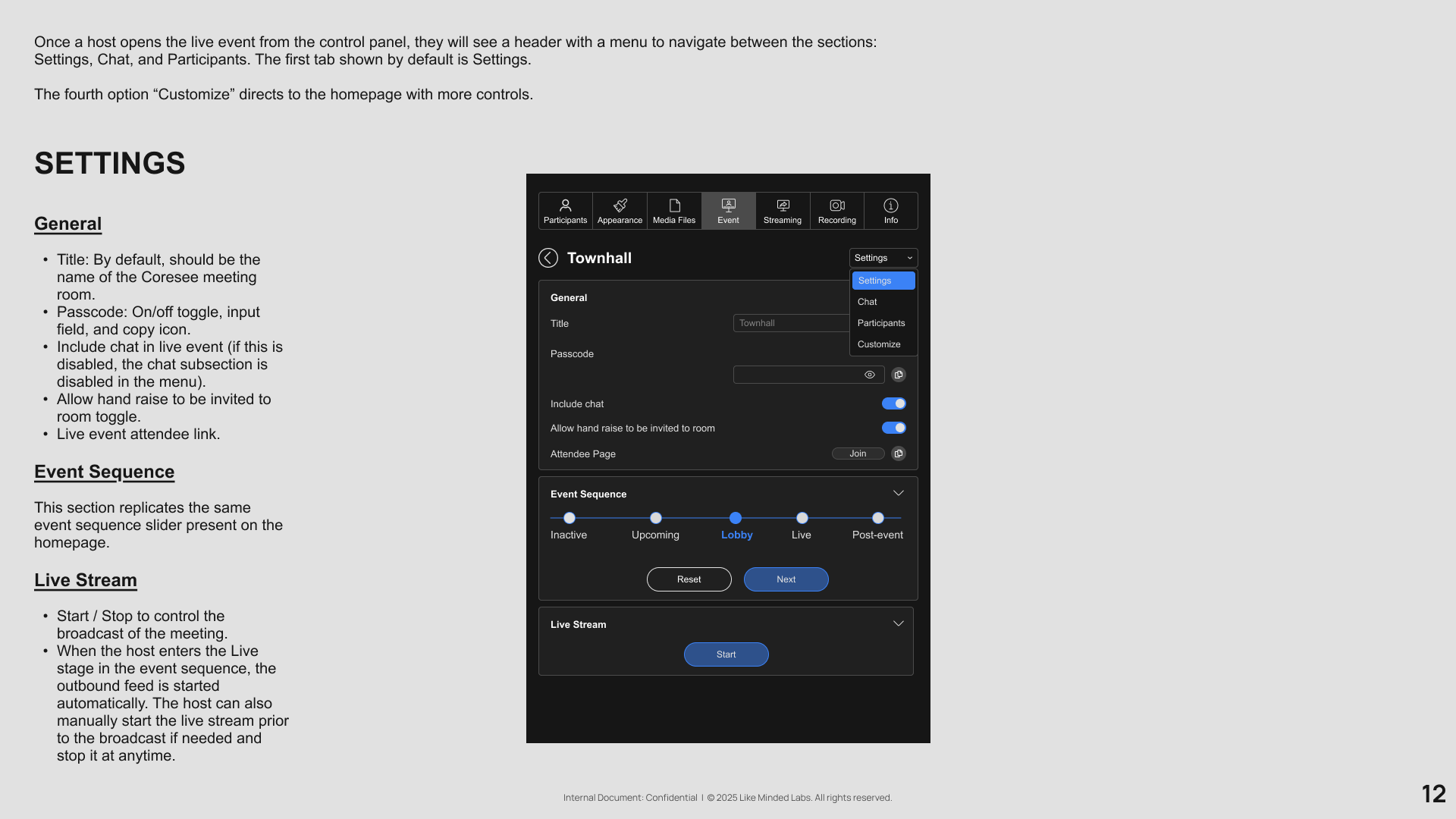This screenshot has height=819, width=1456.
Task: Start the Live Stream
Action: [x=726, y=654]
